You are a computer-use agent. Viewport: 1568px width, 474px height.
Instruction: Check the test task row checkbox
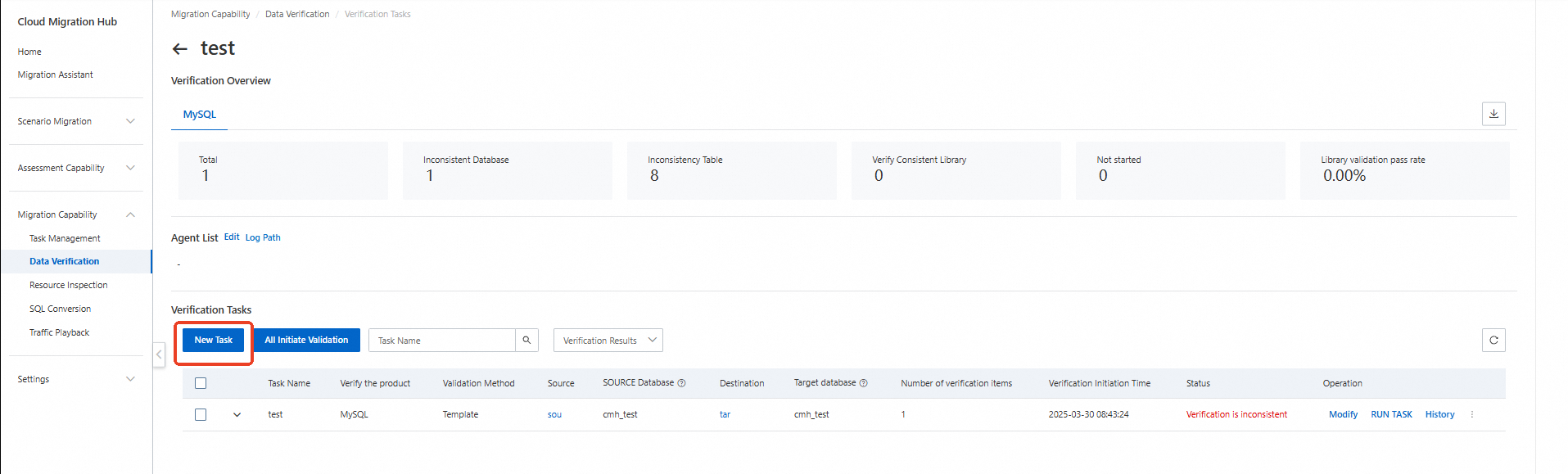click(x=201, y=414)
